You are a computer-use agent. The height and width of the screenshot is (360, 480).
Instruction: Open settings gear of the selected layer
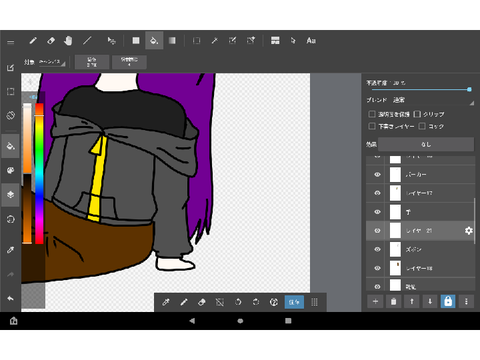(x=469, y=231)
